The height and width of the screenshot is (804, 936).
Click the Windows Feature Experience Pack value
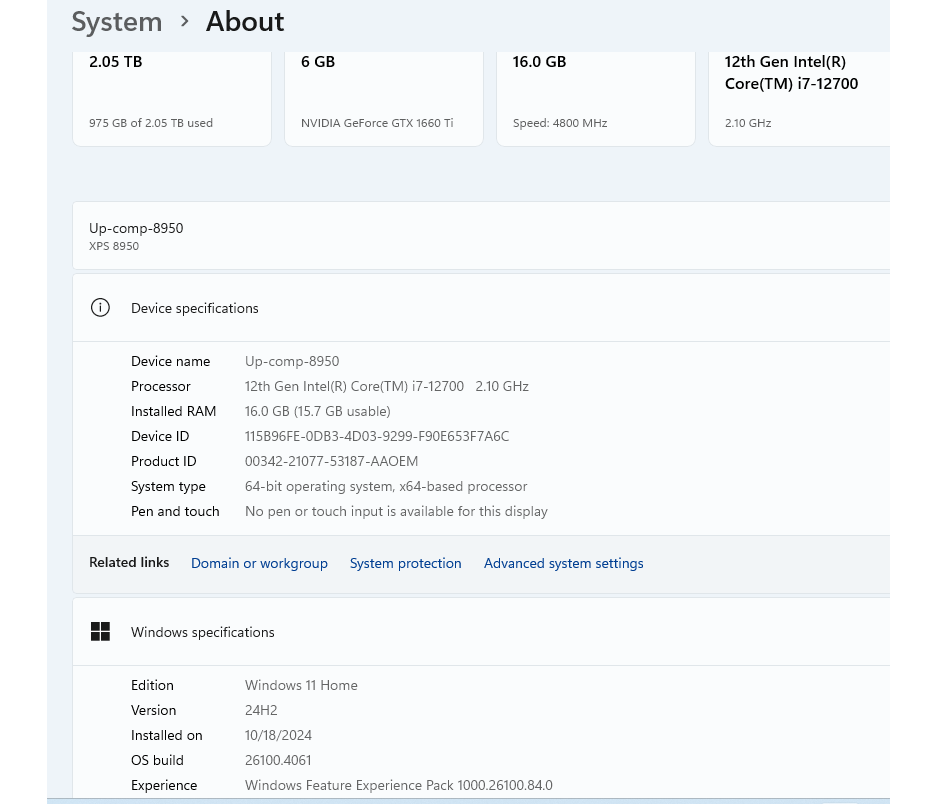[399, 785]
